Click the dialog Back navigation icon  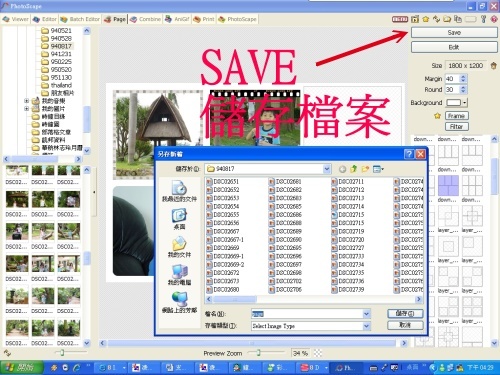[x=342, y=169]
